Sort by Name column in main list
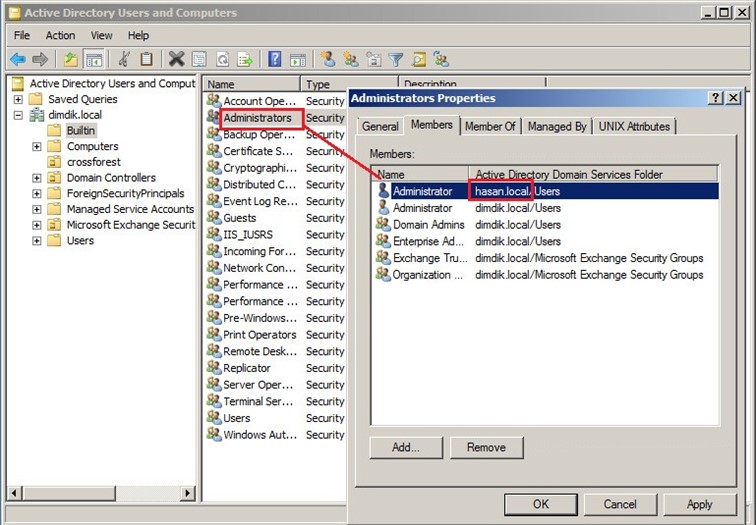The height and width of the screenshot is (525, 756). coord(252,84)
